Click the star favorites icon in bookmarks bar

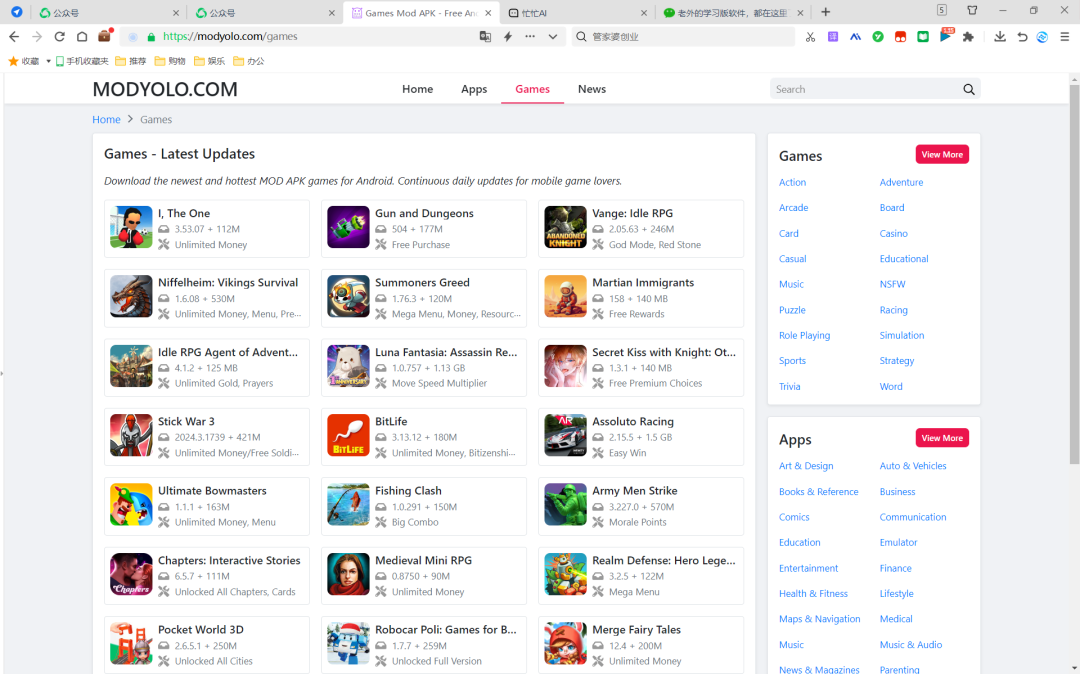tap(13, 61)
